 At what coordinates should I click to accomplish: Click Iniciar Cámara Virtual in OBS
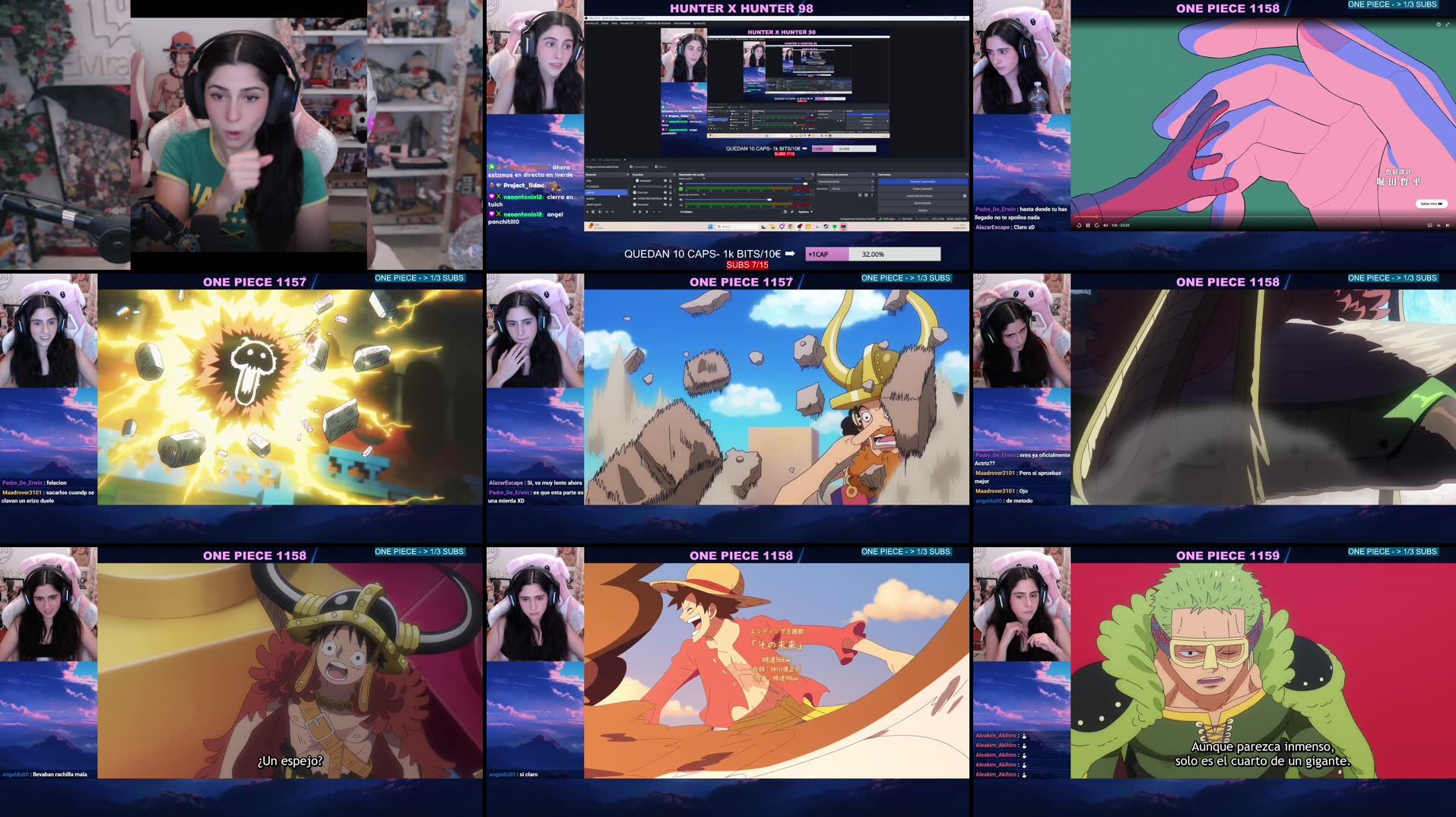point(919,196)
